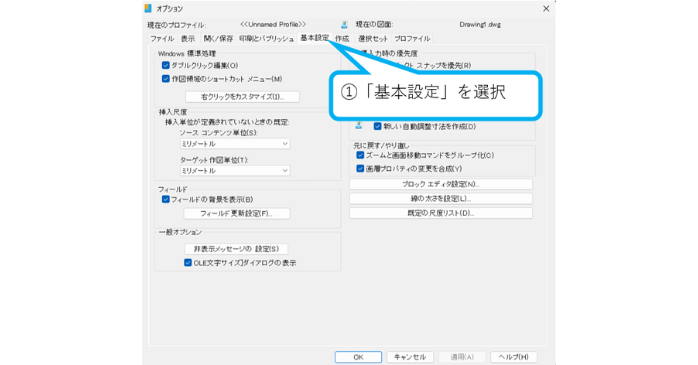The height and width of the screenshot is (365, 698).
Task: Switch to the プロファイル tab
Action: (x=412, y=39)
